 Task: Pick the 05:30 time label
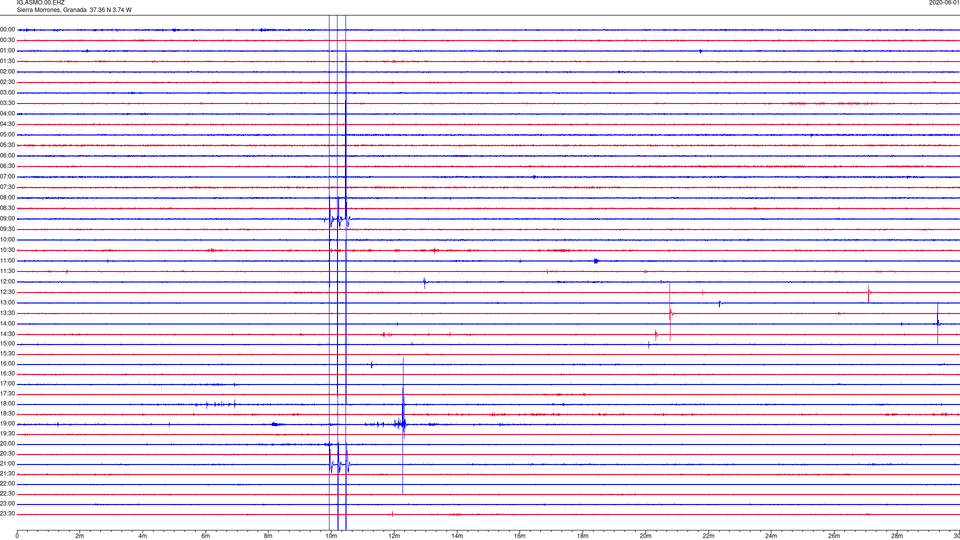point(7,145)
